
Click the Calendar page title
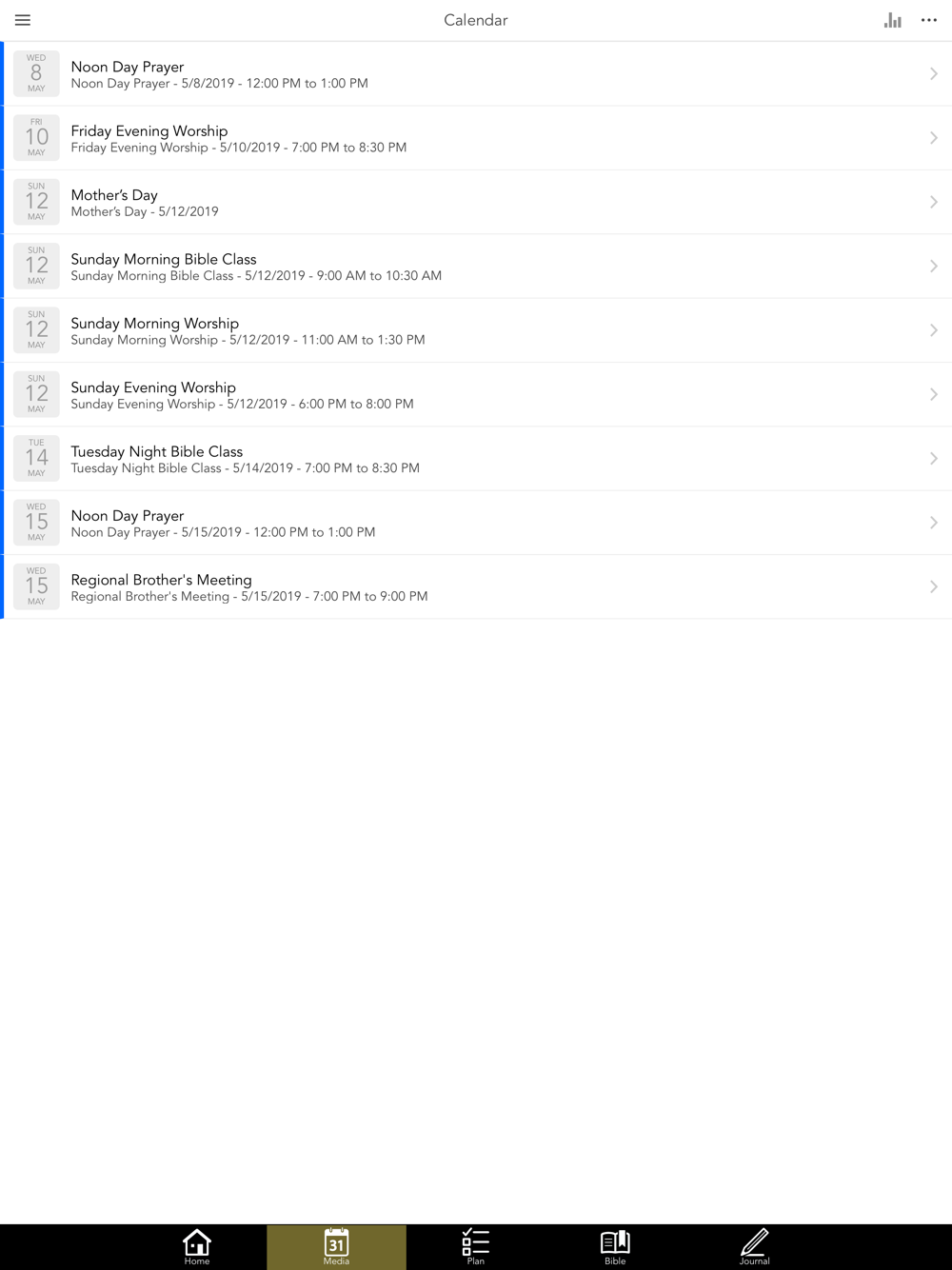[x=476, y=20]
